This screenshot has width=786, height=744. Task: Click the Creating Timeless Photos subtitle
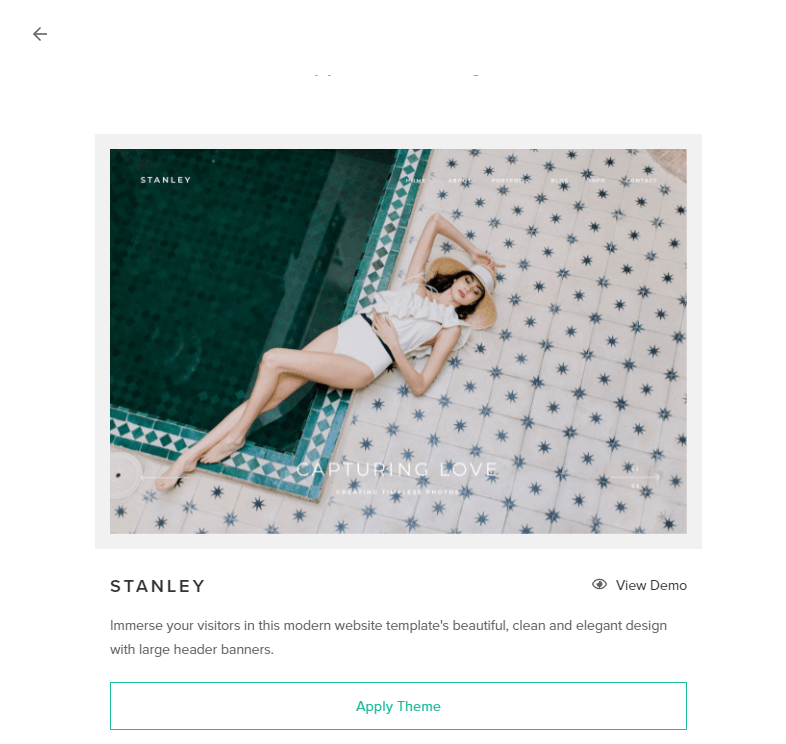(x=397, y=492)
